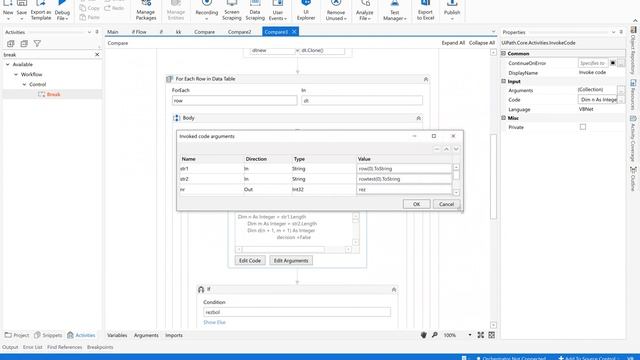Screen dimensions: 640x360
Task: Fit workflow to screen icon
Action: coord(481,335)
